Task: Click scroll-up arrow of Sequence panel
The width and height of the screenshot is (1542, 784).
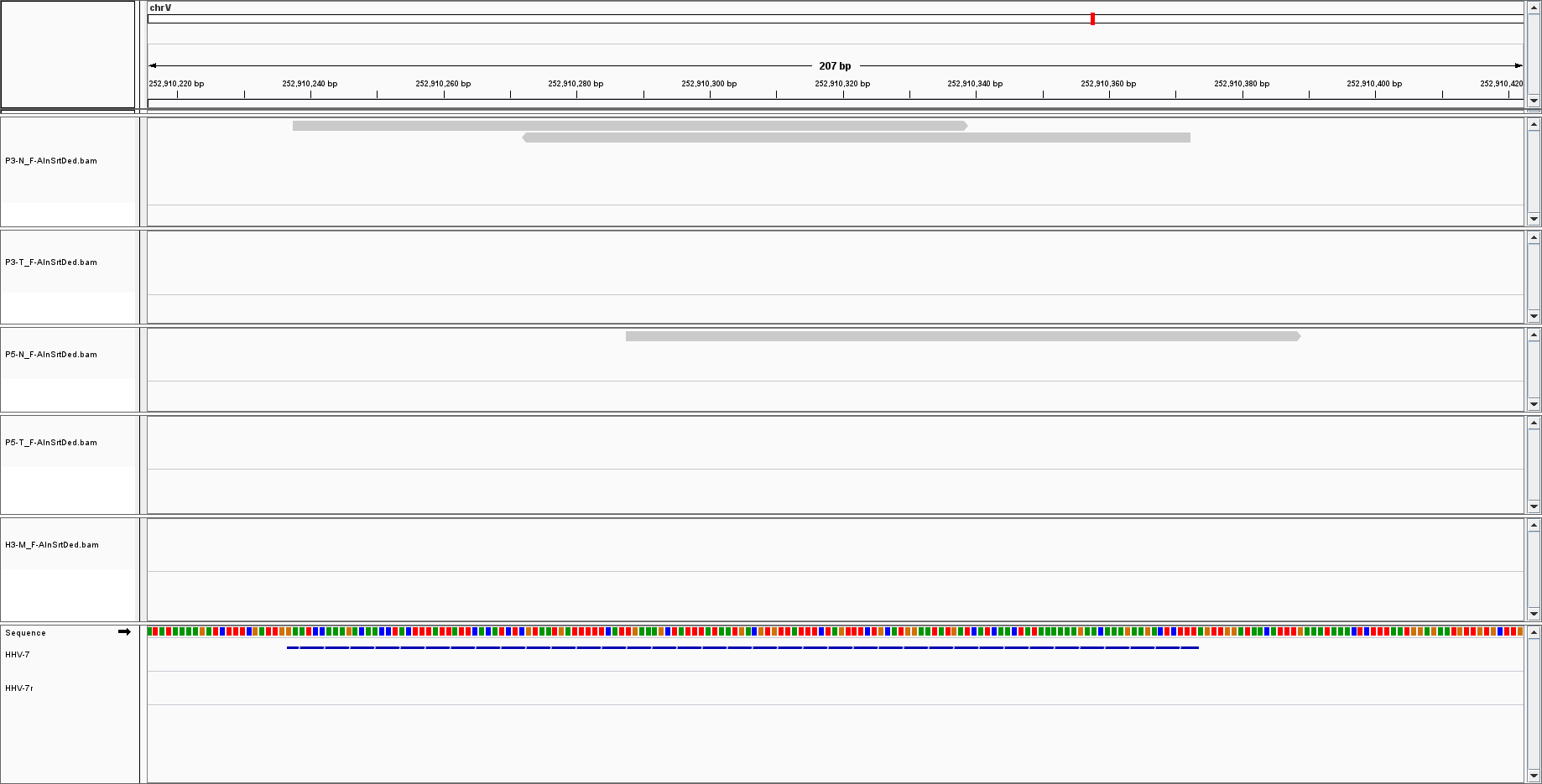Action: tap(1534, 632)
